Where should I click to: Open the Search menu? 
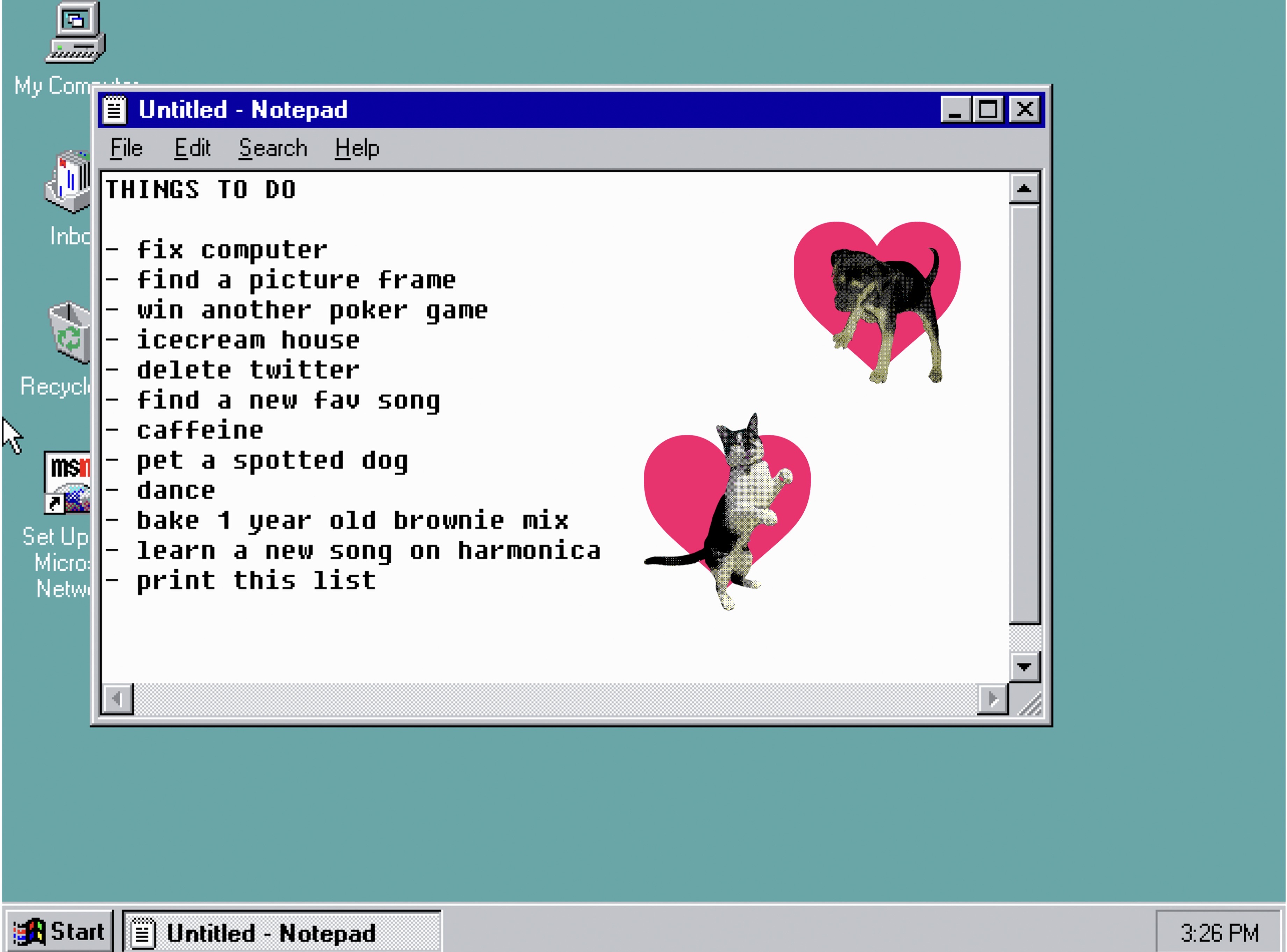click(x=273, y=149)
